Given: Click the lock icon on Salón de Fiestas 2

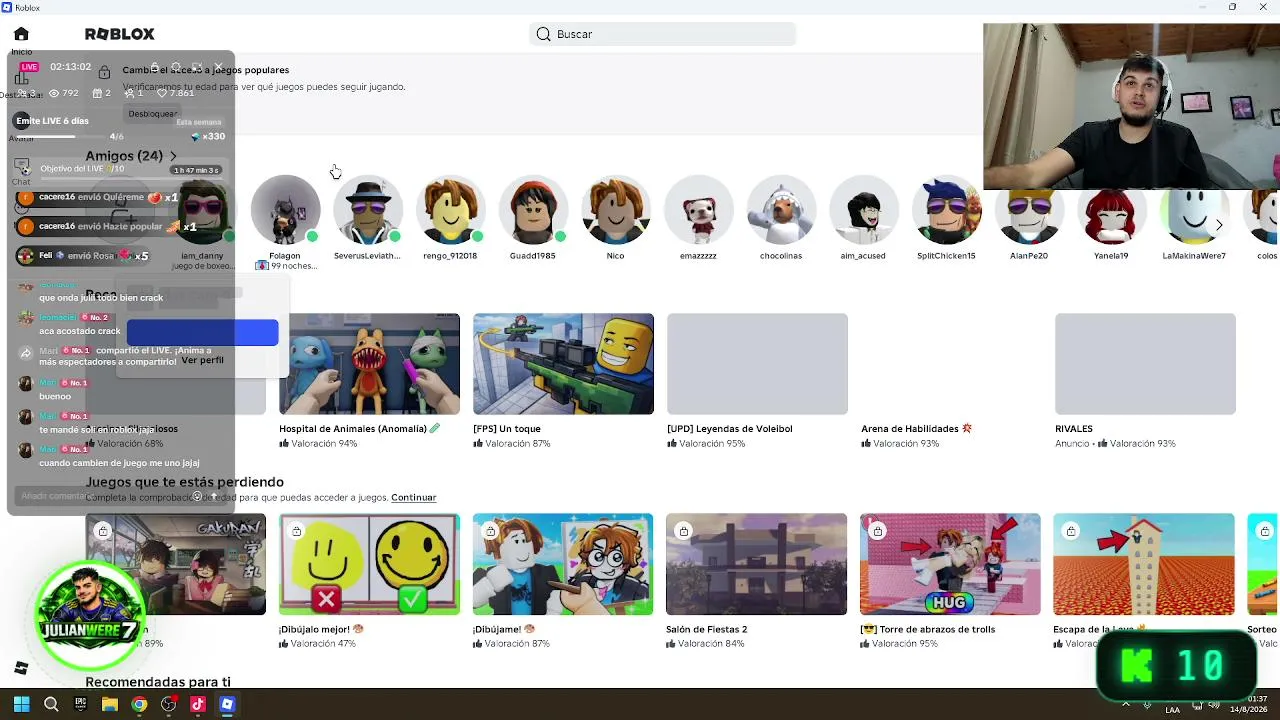Looking at the screenshot, I should (x=683, y=531).
